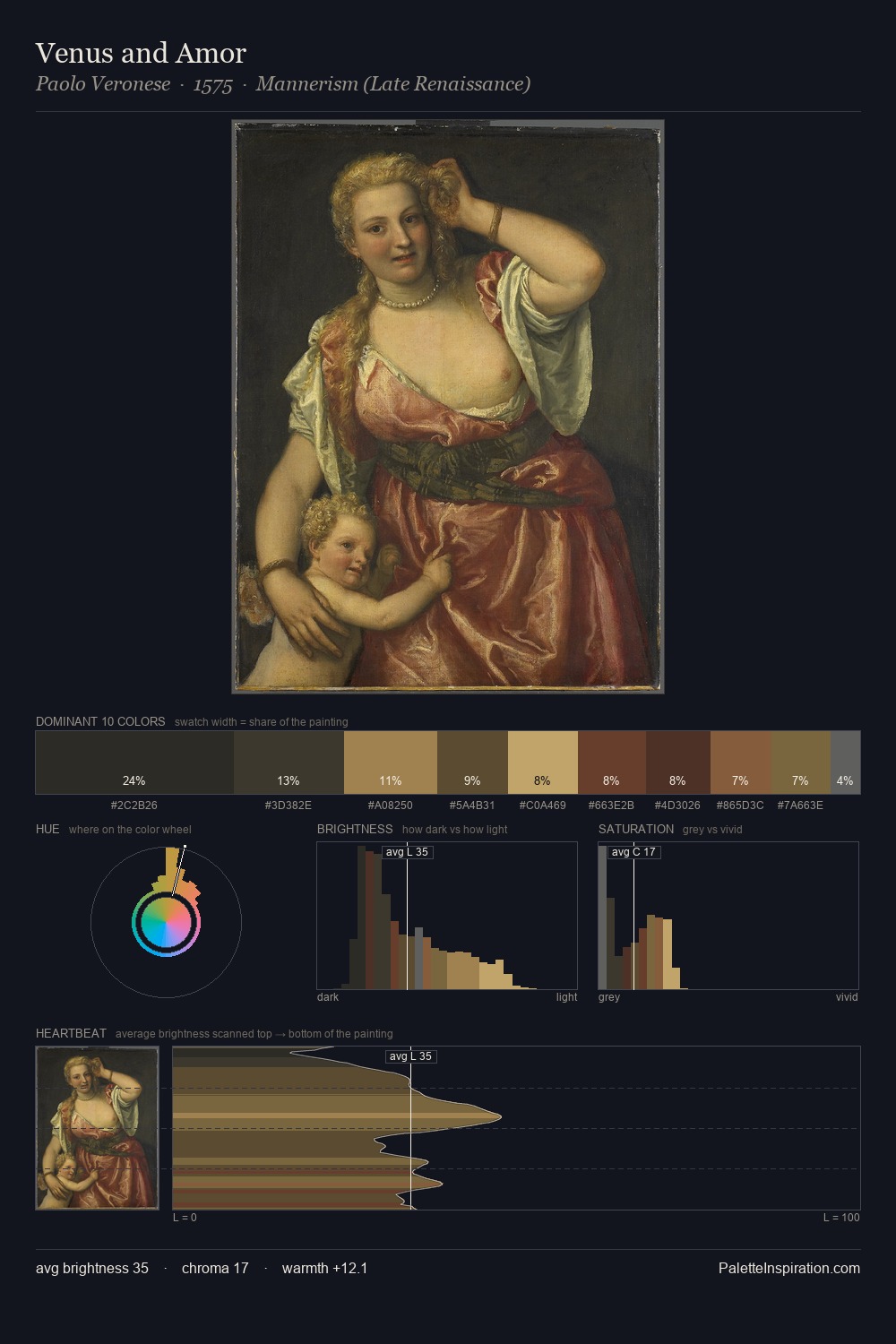This screenshot has height=1344, width=896.
Task: Click the avg C 17 label
Action: click(633, 852)
